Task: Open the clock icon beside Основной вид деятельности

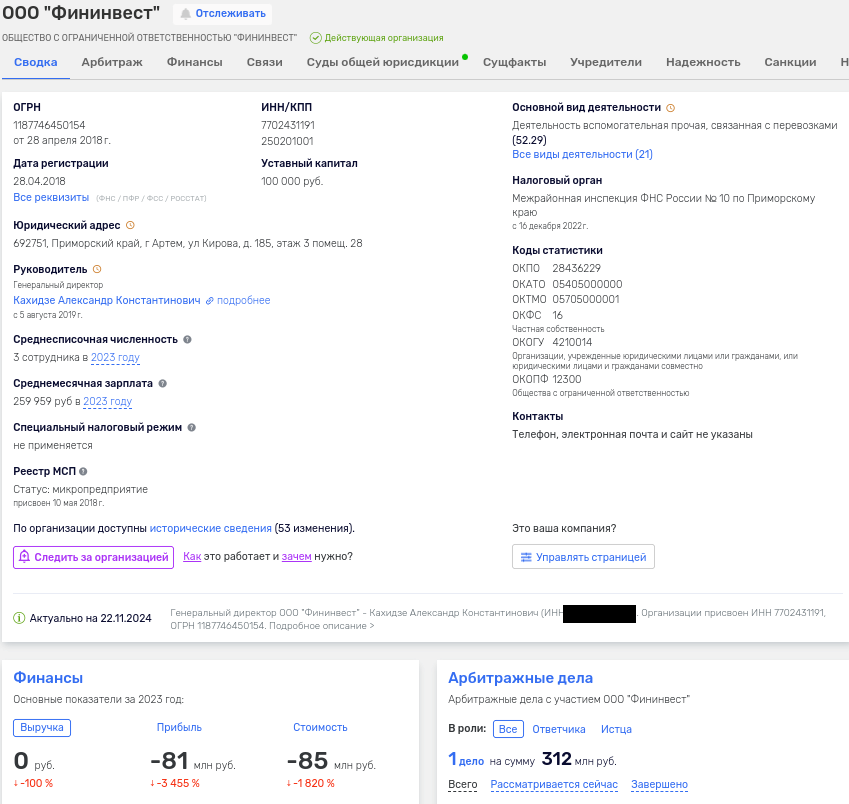Action: (x=670, y=108)
